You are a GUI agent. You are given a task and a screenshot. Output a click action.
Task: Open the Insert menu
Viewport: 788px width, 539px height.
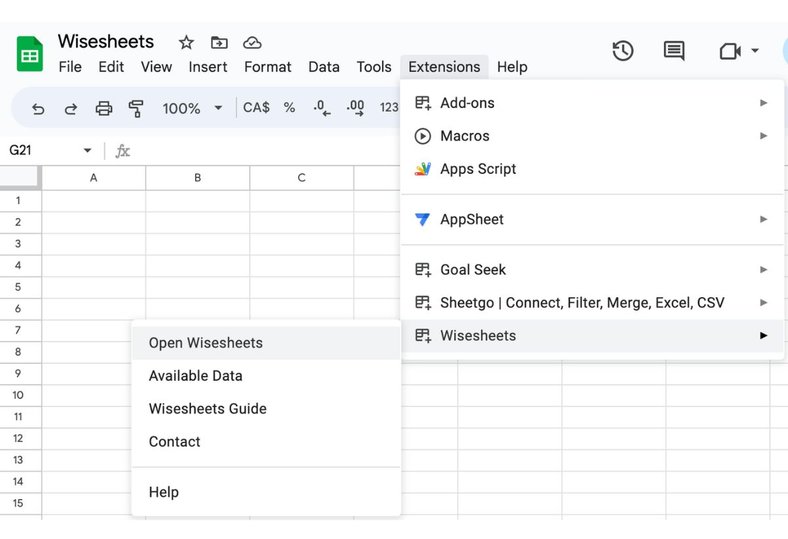point(208,67)
